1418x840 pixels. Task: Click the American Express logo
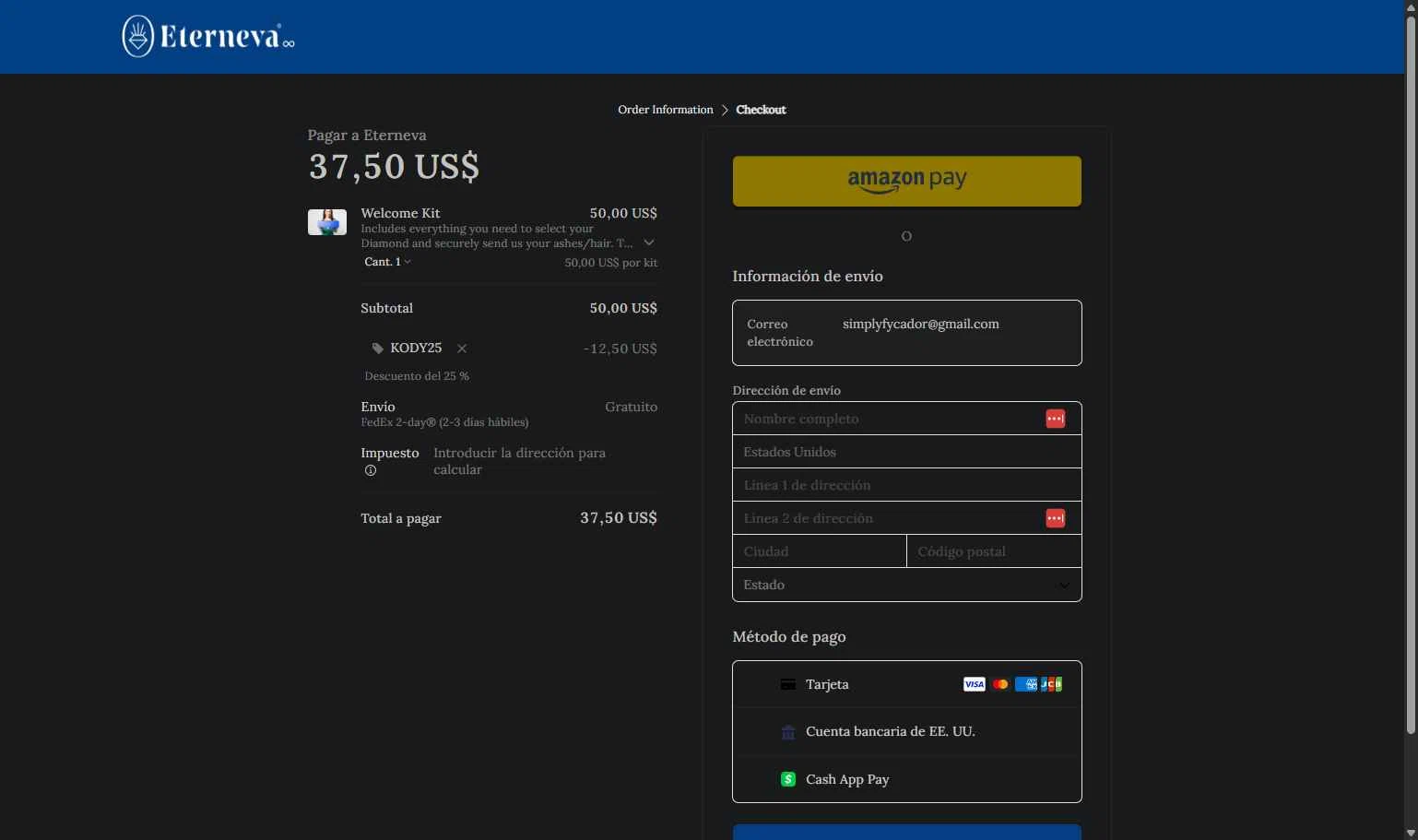1026,684
